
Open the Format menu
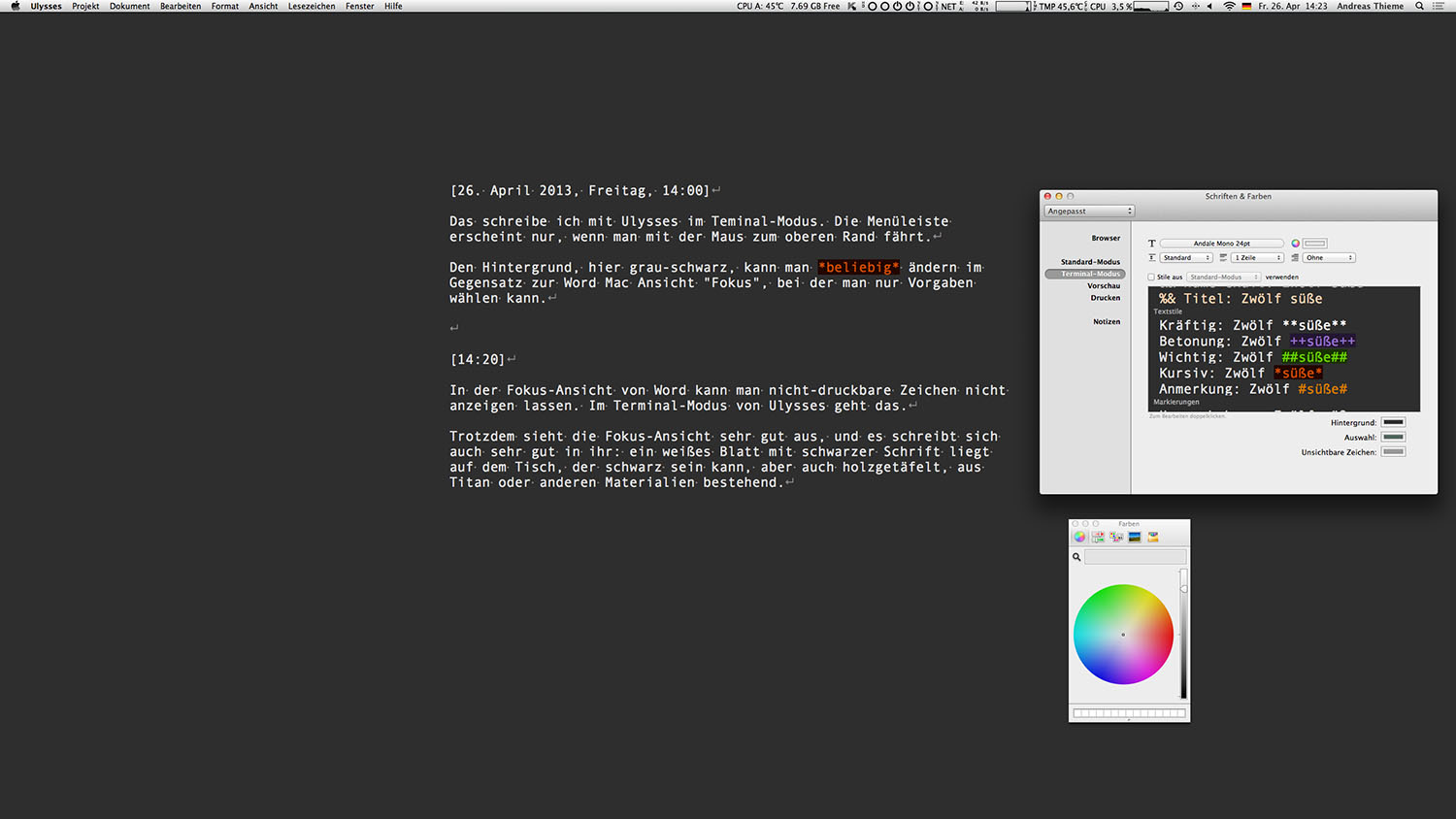click(x=225, y=6)
